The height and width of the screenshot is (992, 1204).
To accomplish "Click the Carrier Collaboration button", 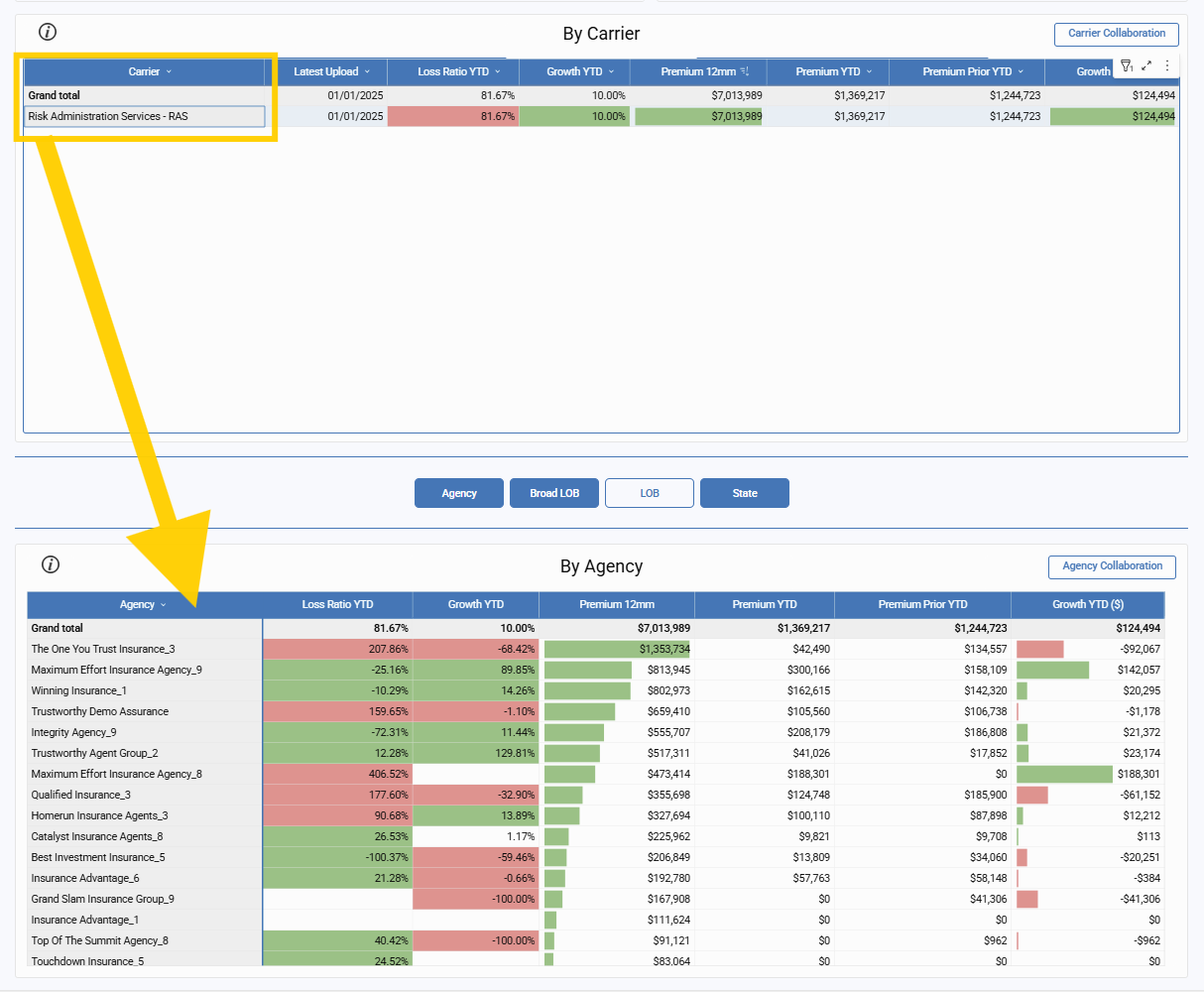I will (x=1116, y=34).
